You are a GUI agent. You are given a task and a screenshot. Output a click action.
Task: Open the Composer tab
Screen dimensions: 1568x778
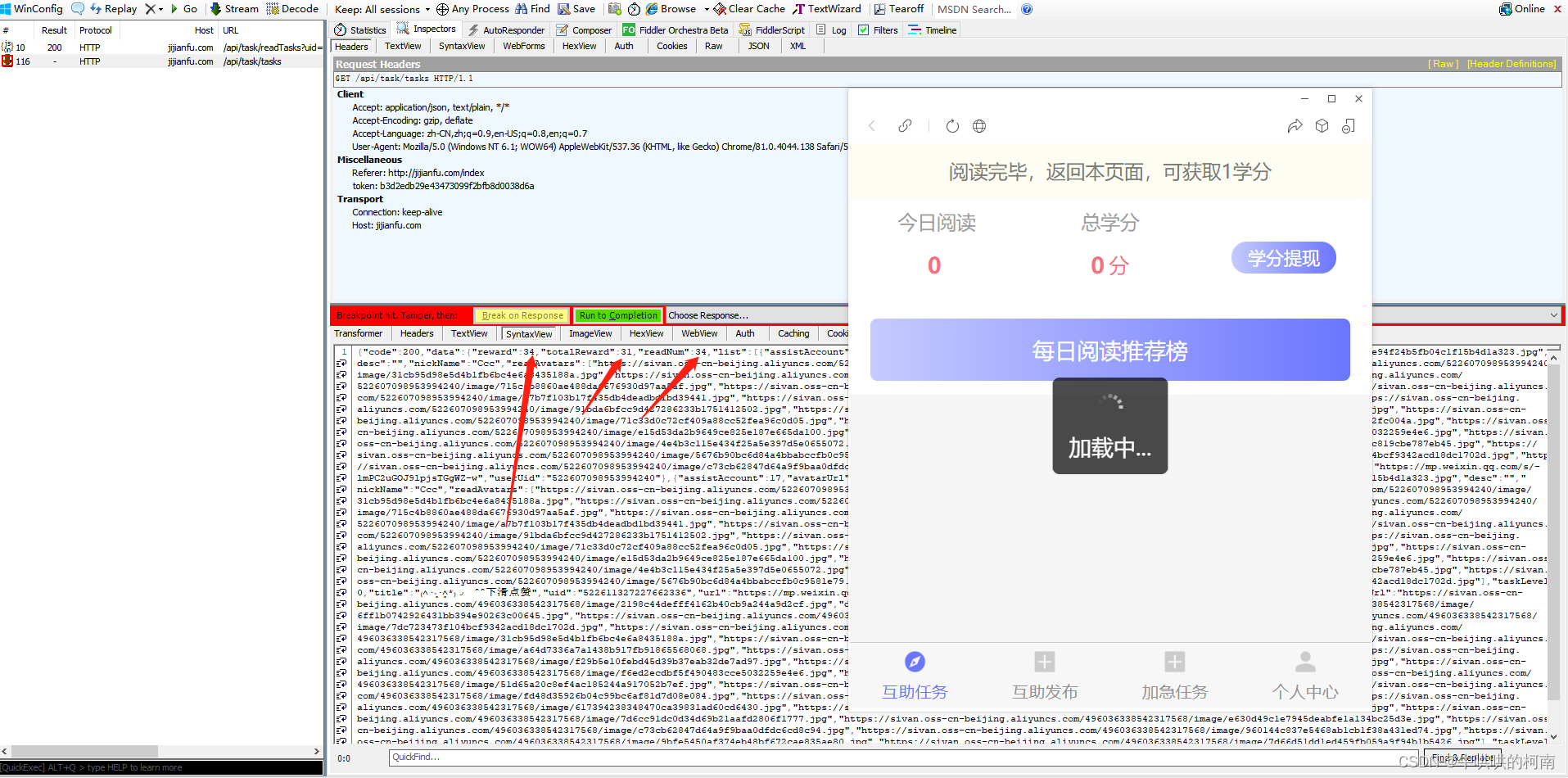[x=584, y=30]
